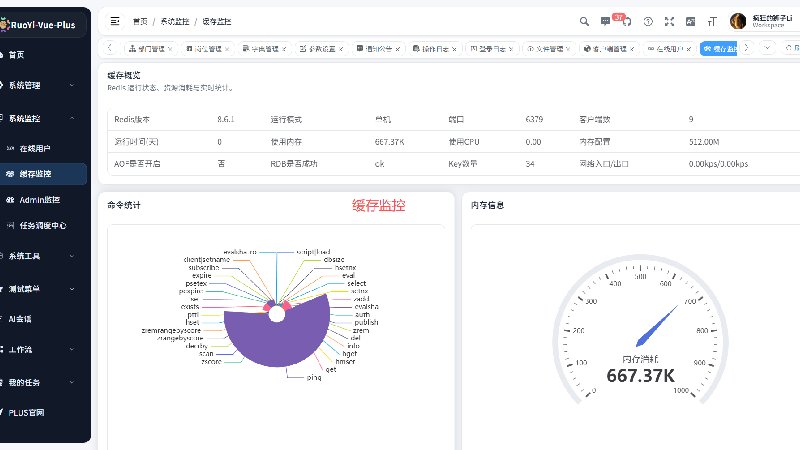Click the purple slice of command pie chart
This screenshot has height=450, width=800.
278,339
